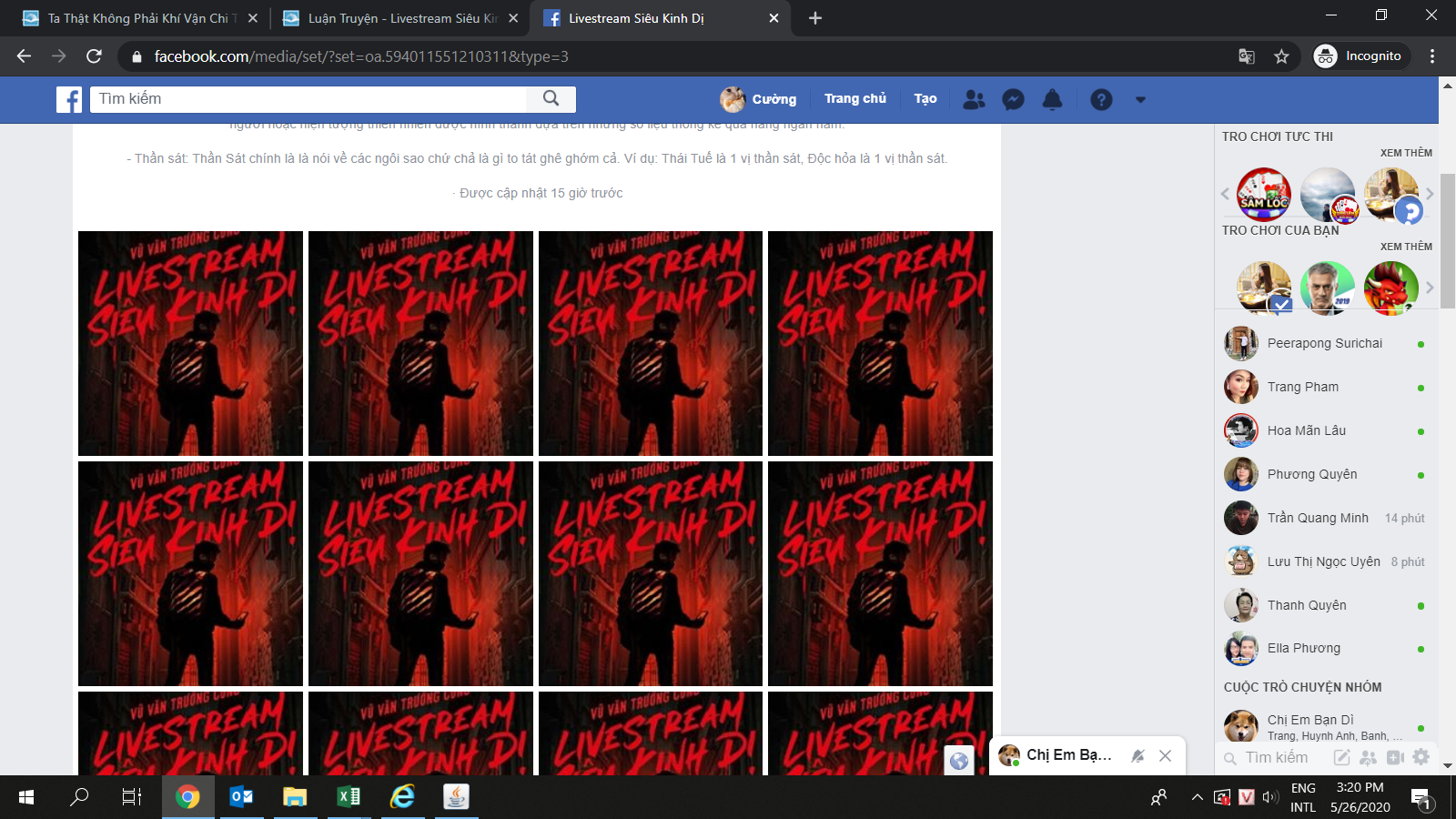Expand the account dropdown arrow

(1140, 99)
